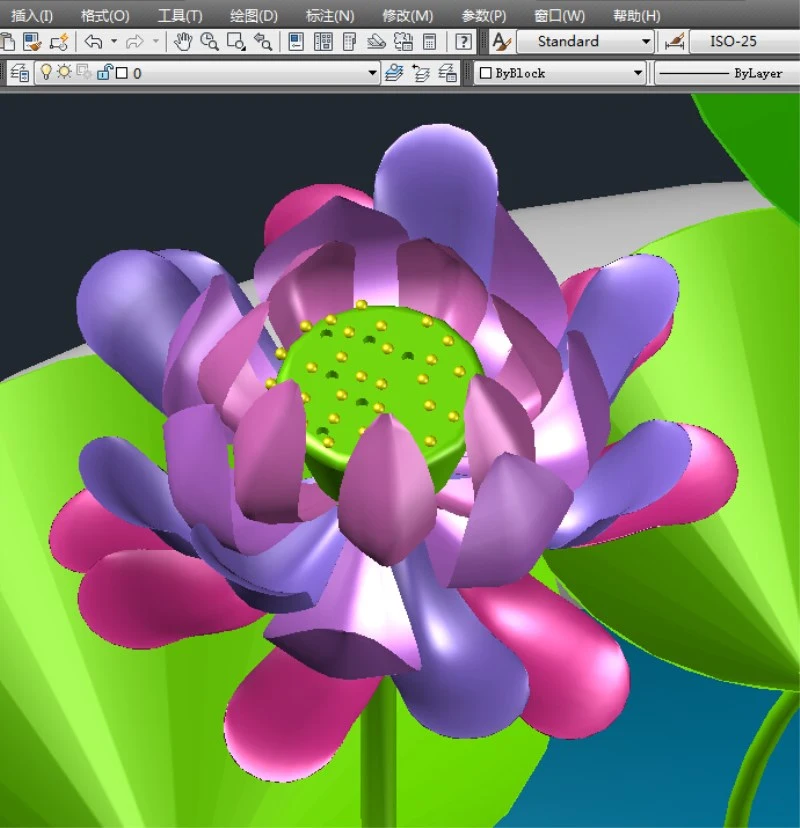Expand the Undo history dropdown arrow

(114, 41)
